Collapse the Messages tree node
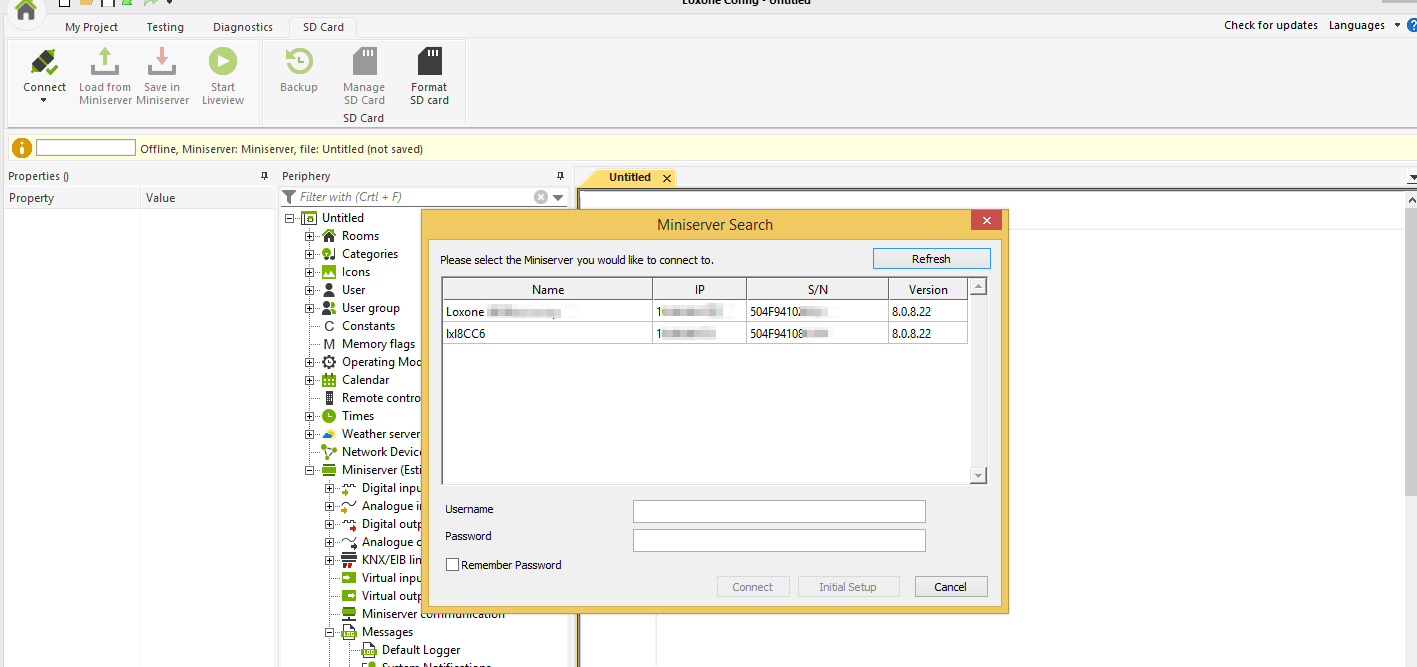Viewport: 1417px width, 667px height. [x=330, y=631]
